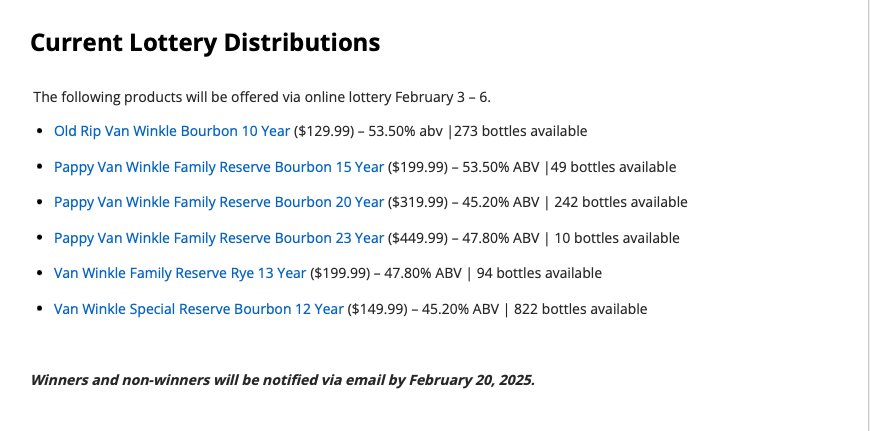Click the $319.99 price text
This screenshot has width=870, height=431.
pyautogui.click(x=418, y=202)
